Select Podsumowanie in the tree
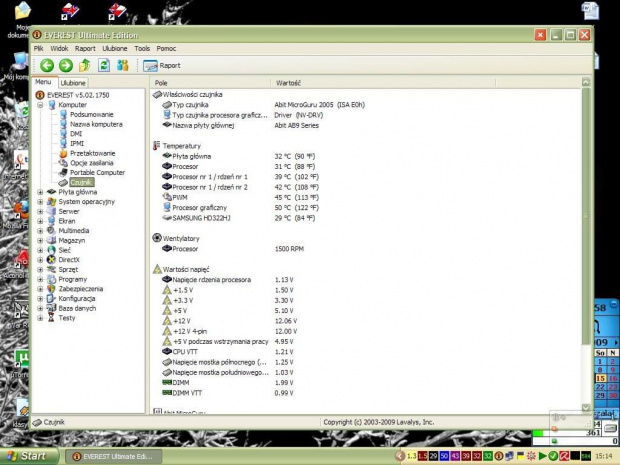This screenshot has width=620, height=465. click(x=92, y=114)
